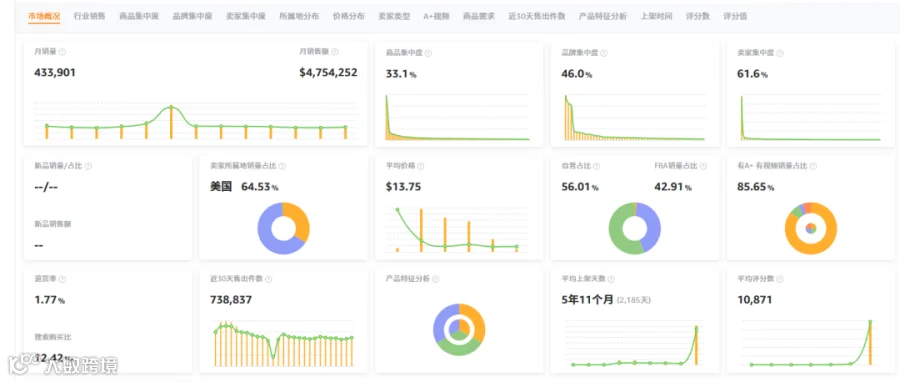Click help icon beside 卖家集中度 card title

[780, 53]
